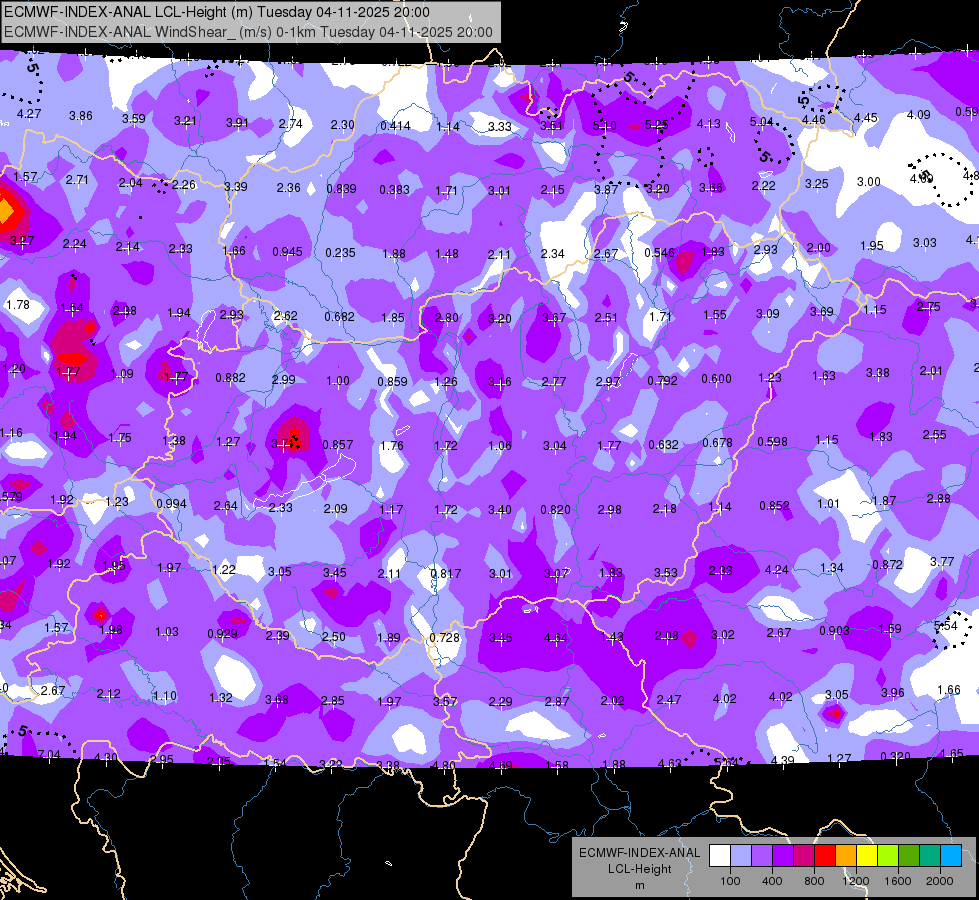Click the wind shear value 0.820
The image size is (979, 900).
(556, 510)
